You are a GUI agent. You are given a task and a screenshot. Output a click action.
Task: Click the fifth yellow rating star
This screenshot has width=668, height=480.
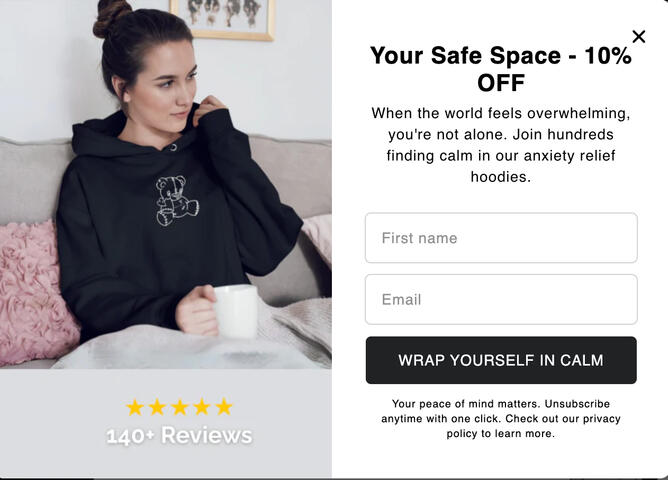point(224,407)
